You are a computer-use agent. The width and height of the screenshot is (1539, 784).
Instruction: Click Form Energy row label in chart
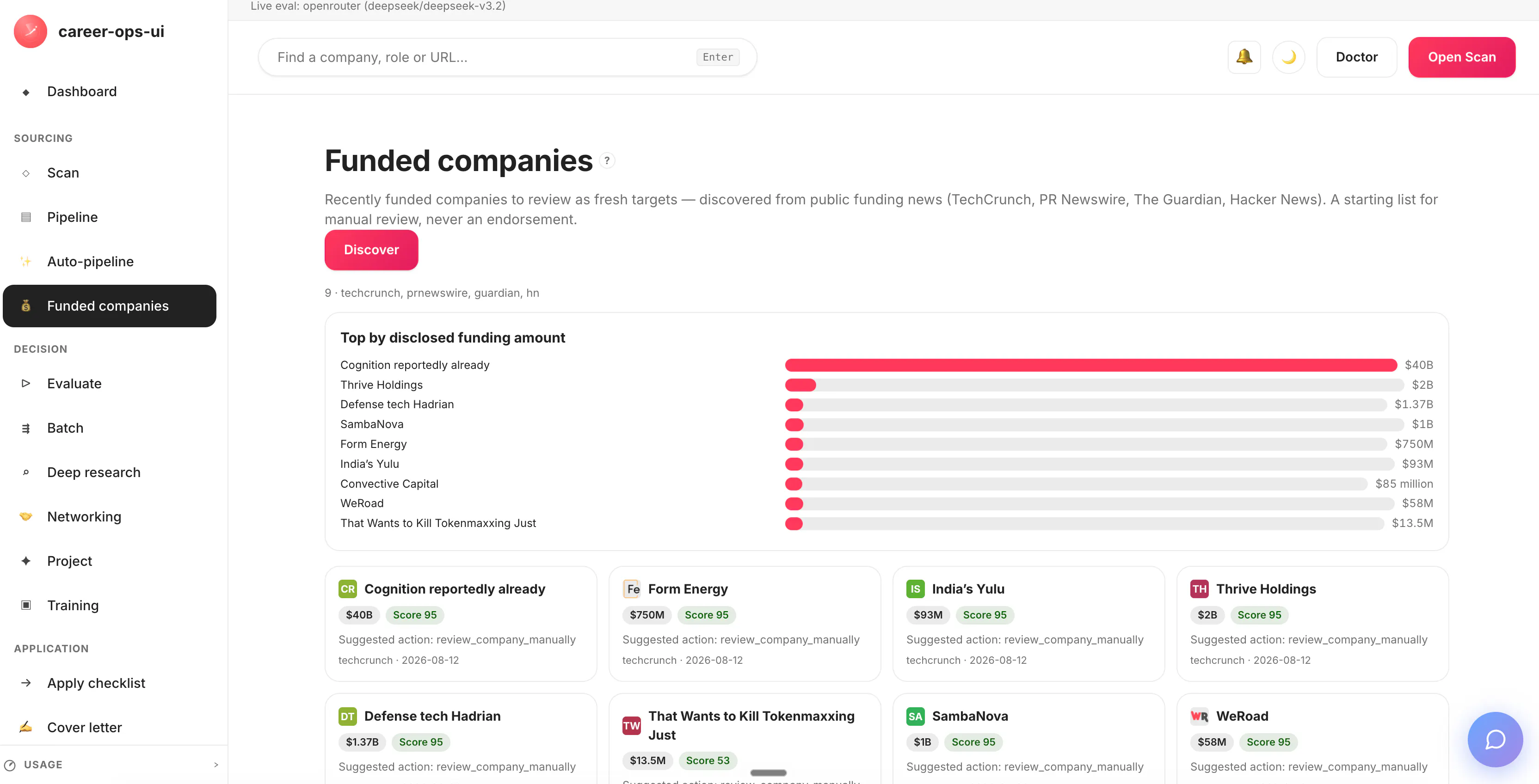tap(373, 444)
